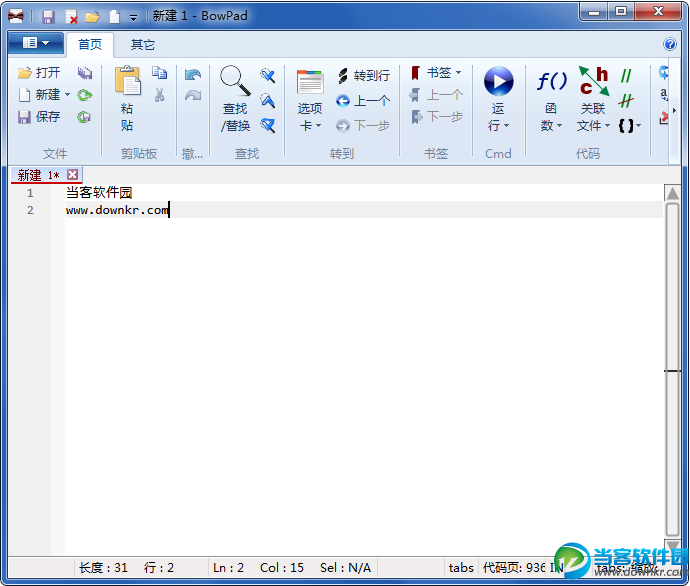The image size is (690, 586).
Task: Minimize the BowPad window
Action: click(594, 12)
